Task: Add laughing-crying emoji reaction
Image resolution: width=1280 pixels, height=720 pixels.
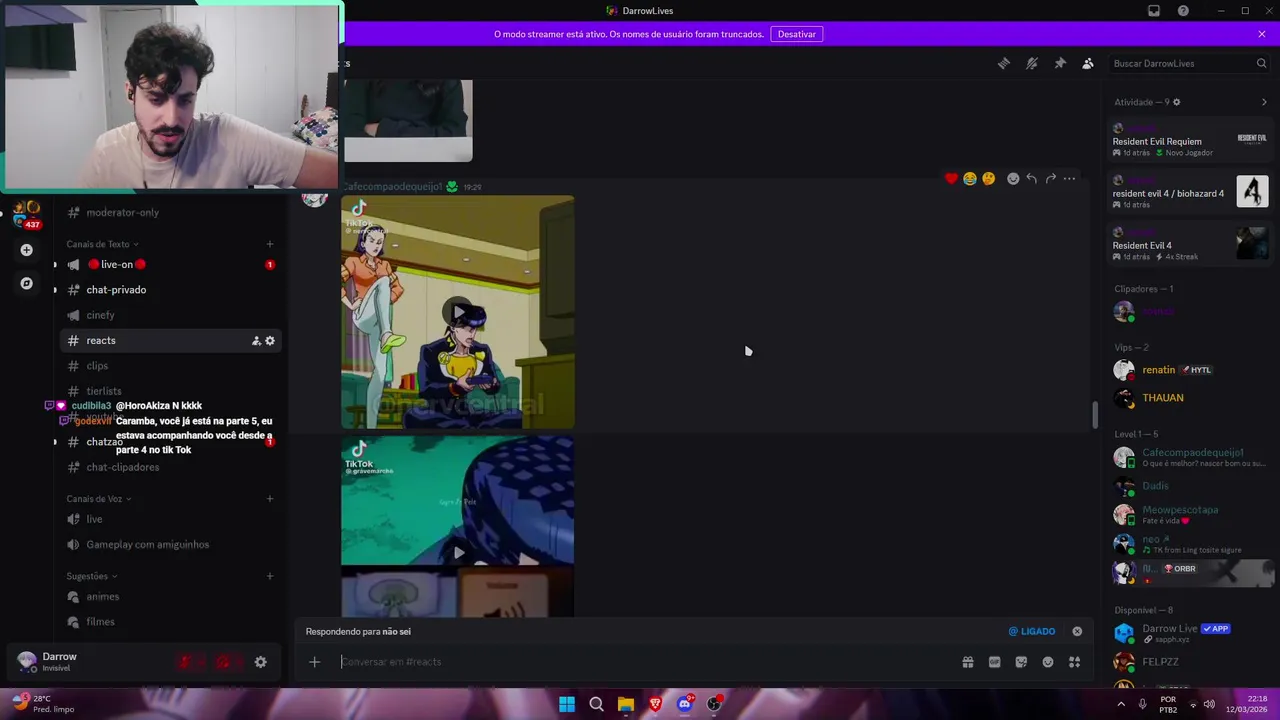Action: (x=970, y=178)
